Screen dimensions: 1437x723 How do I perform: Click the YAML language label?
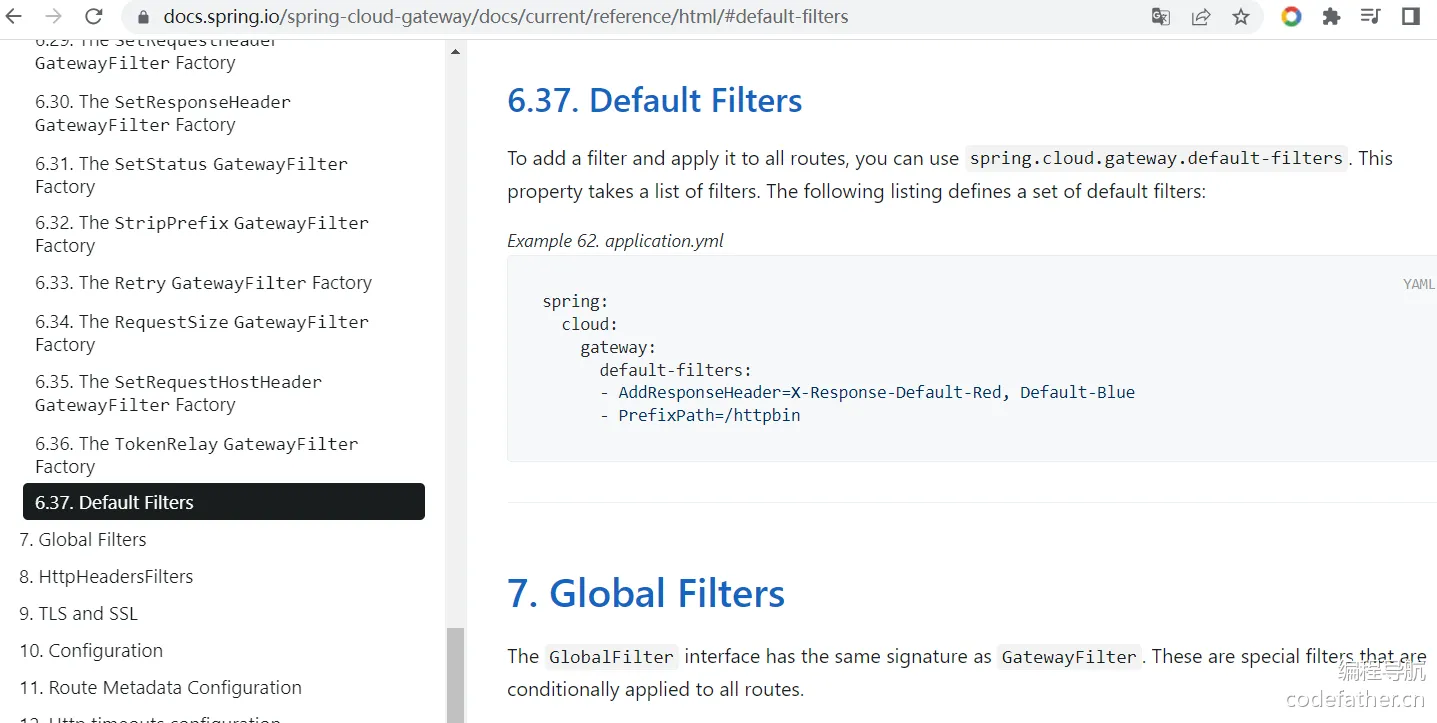tap(1418, 285)
